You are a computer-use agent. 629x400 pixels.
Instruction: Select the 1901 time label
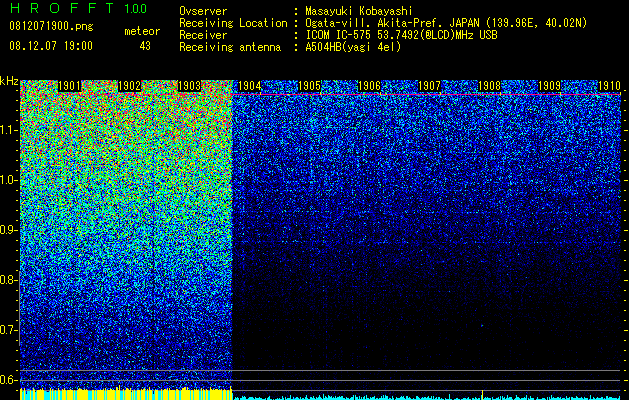point(69,86)
